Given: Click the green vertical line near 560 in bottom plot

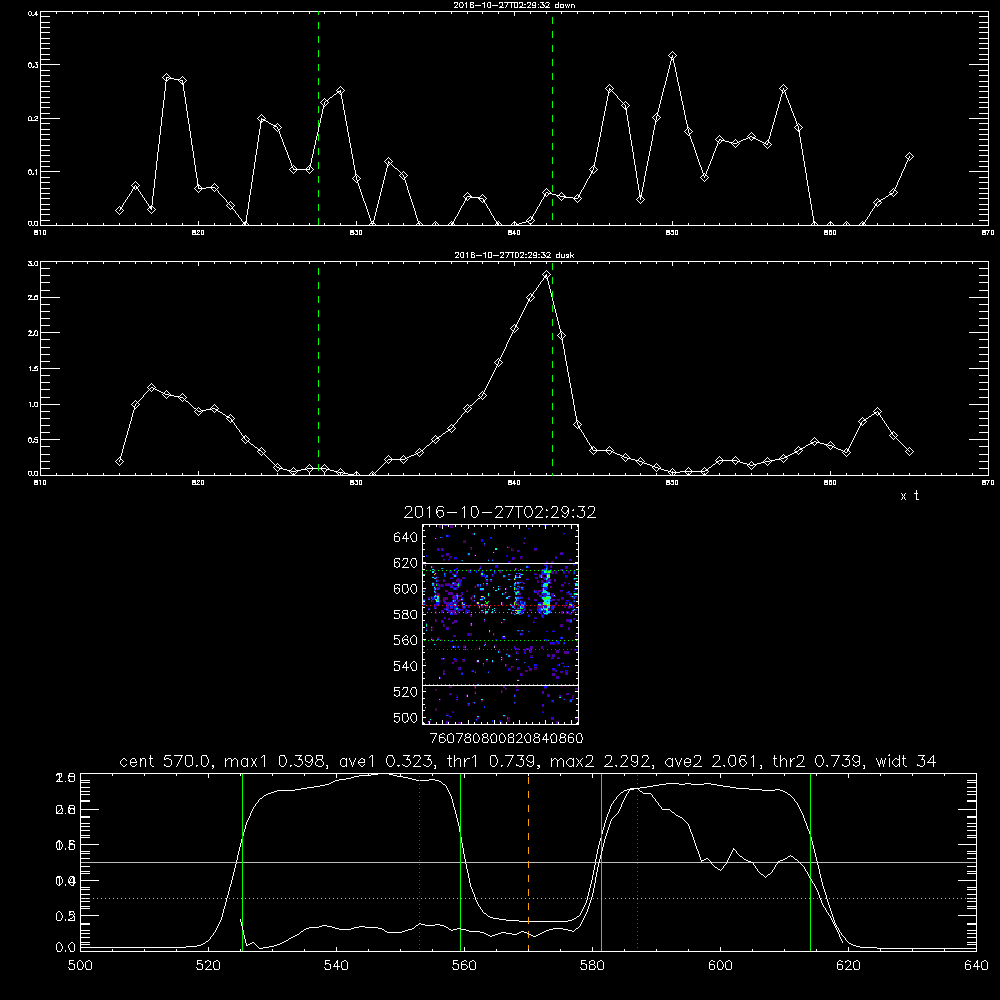Looking at the screenshot, I should (x=460, y=861).
